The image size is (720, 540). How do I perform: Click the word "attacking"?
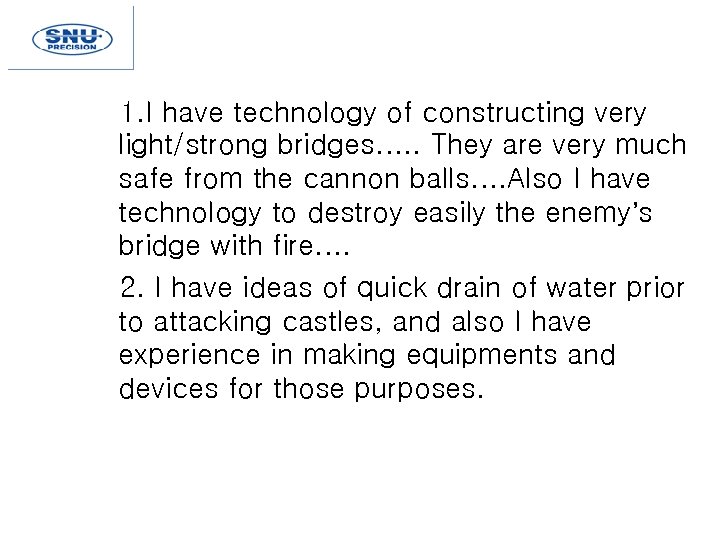click(213, 323)
